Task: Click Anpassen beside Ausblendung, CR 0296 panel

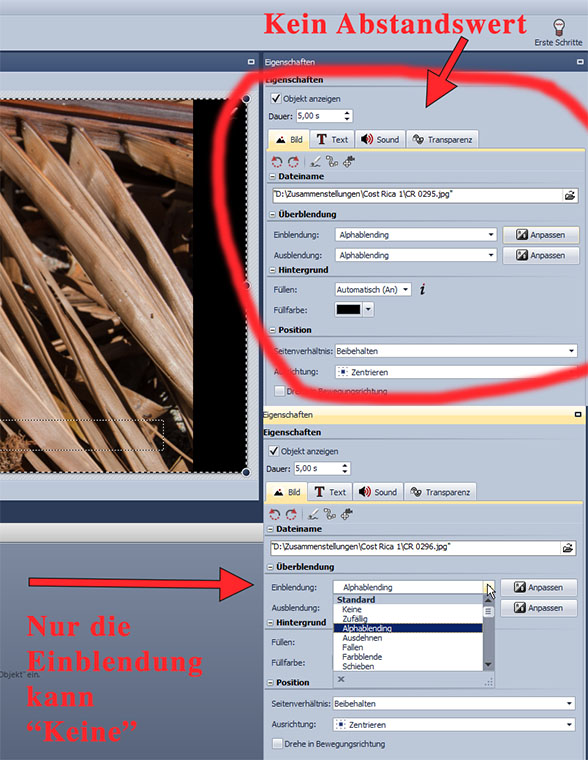Action: (539, 608)
